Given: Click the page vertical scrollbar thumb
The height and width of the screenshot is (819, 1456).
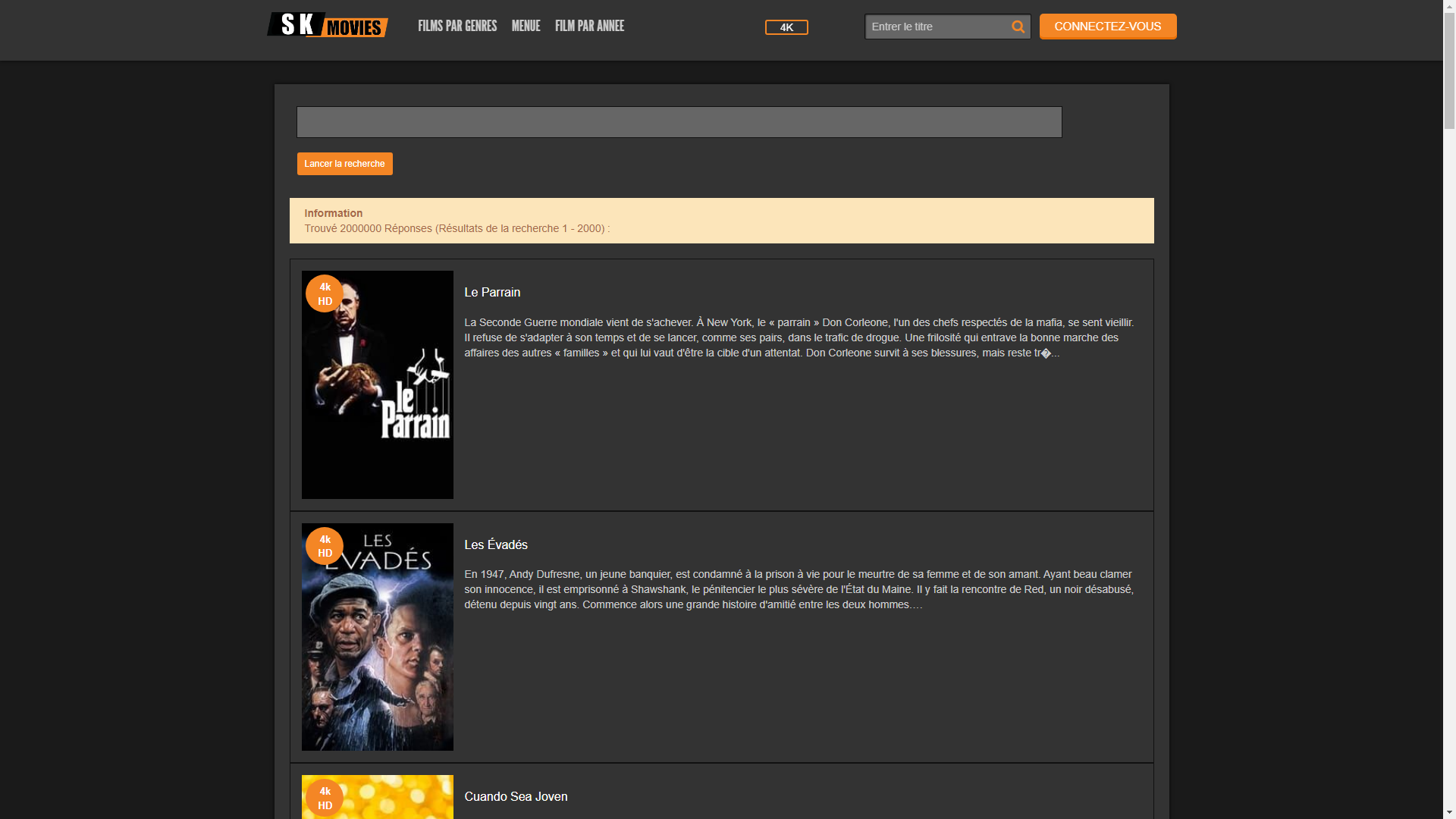Looking at the screenshot, I should (1449, 72).
